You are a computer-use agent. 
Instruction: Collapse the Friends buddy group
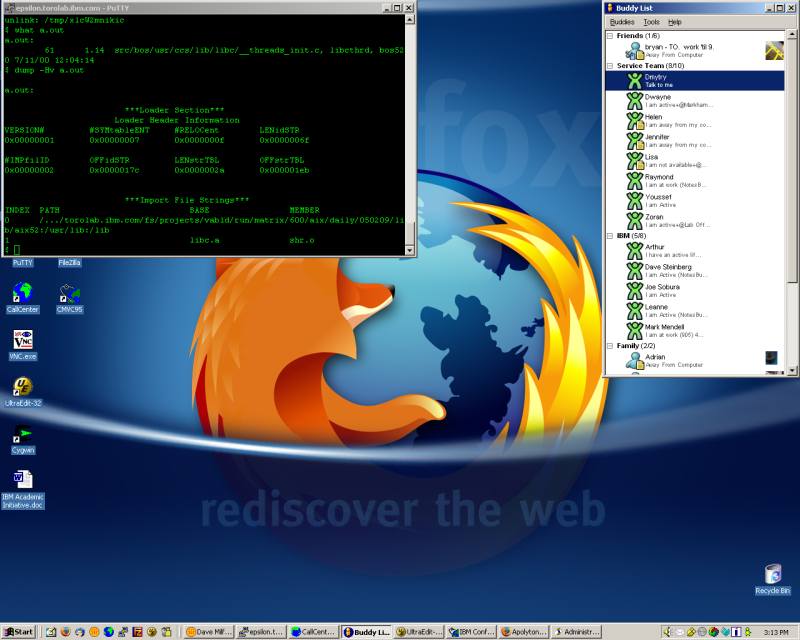point(610,36)
